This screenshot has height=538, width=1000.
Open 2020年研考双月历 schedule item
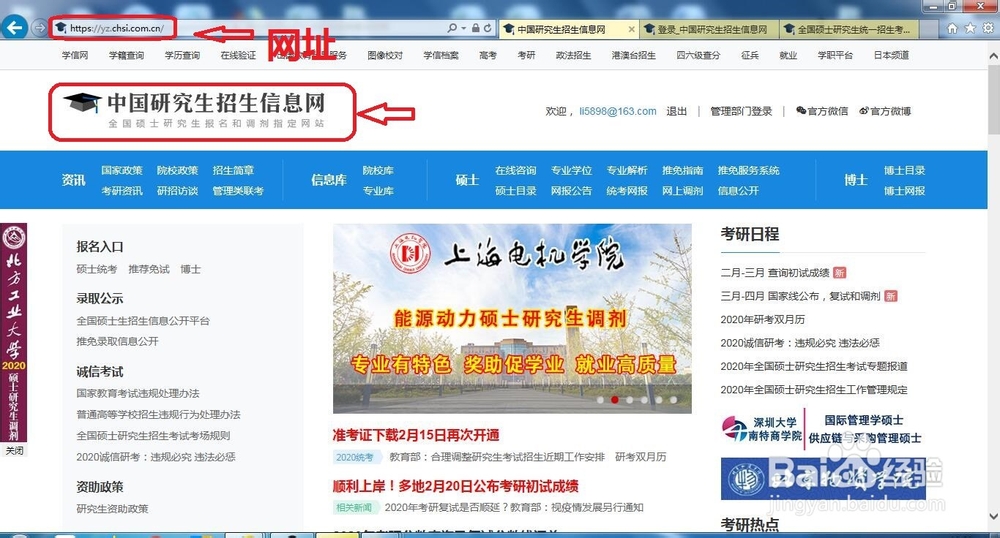tap(763, 319)
